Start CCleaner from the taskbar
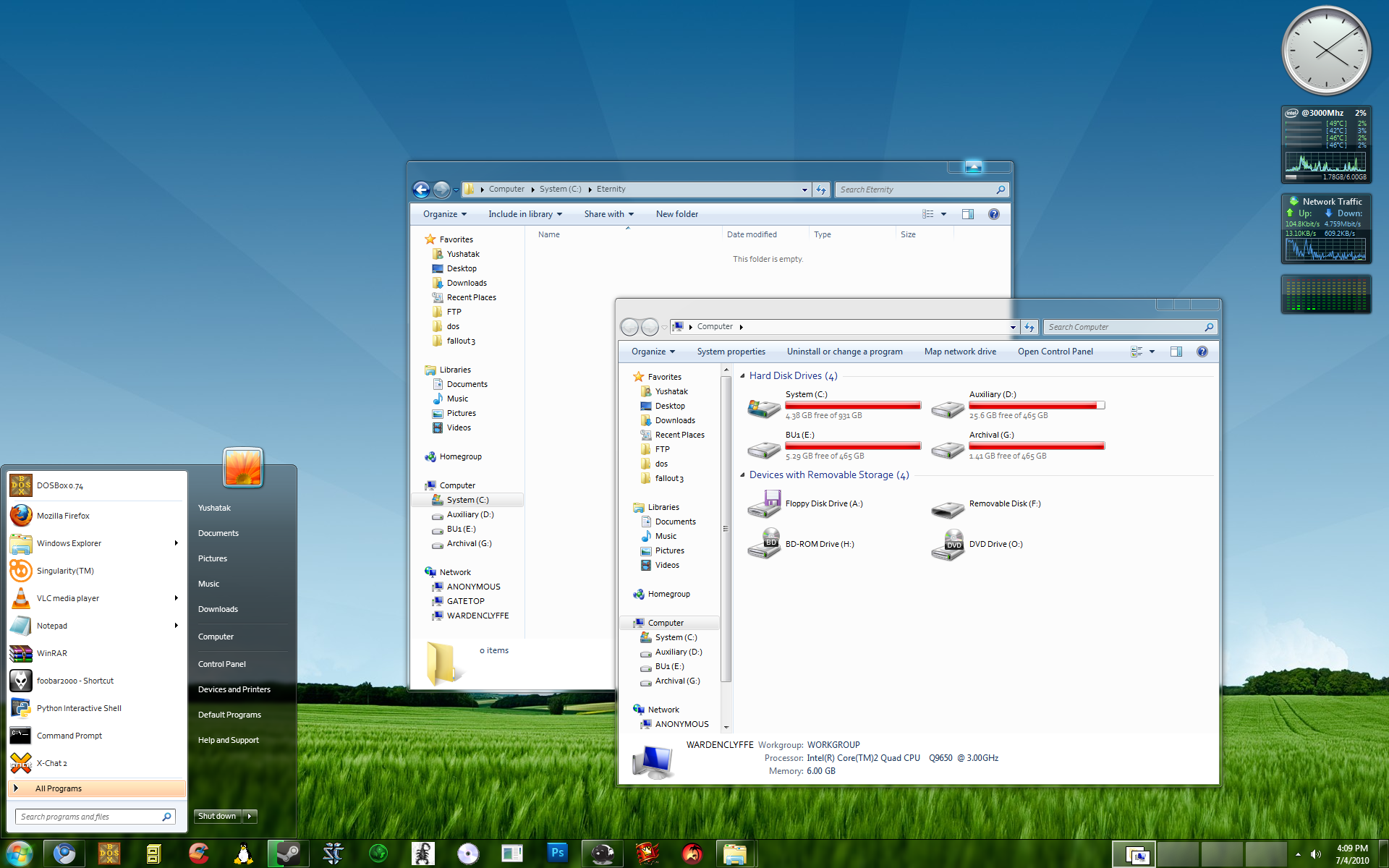Viewport: 1389px width, 868px height. point(199,854)
